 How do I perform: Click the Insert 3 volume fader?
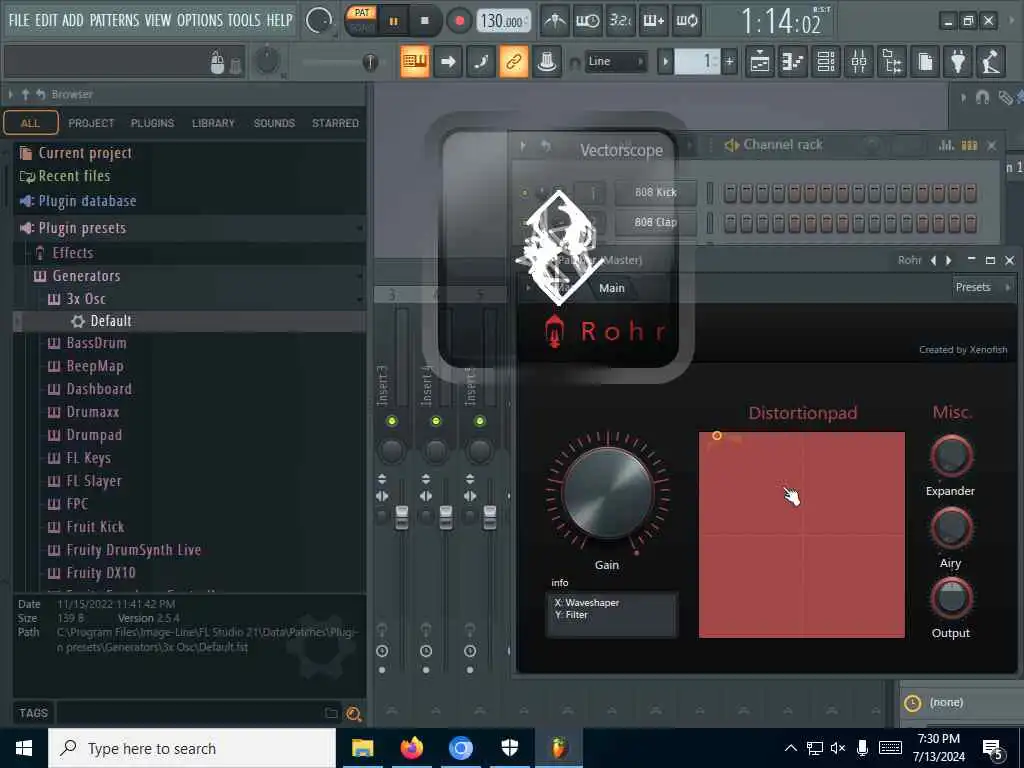tap(402, 518)
